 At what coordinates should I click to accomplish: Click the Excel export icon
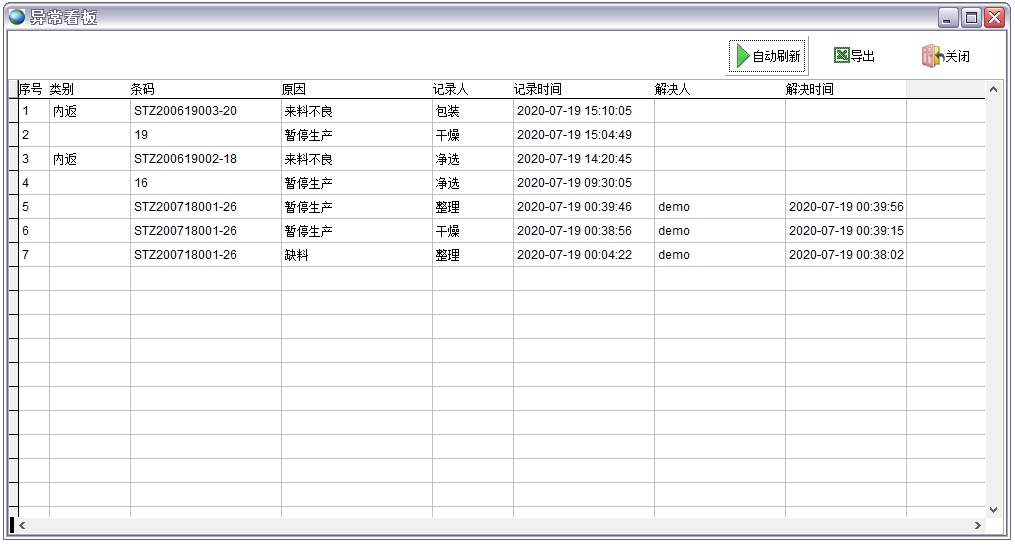pyautogui.click(x=842, y=56)
